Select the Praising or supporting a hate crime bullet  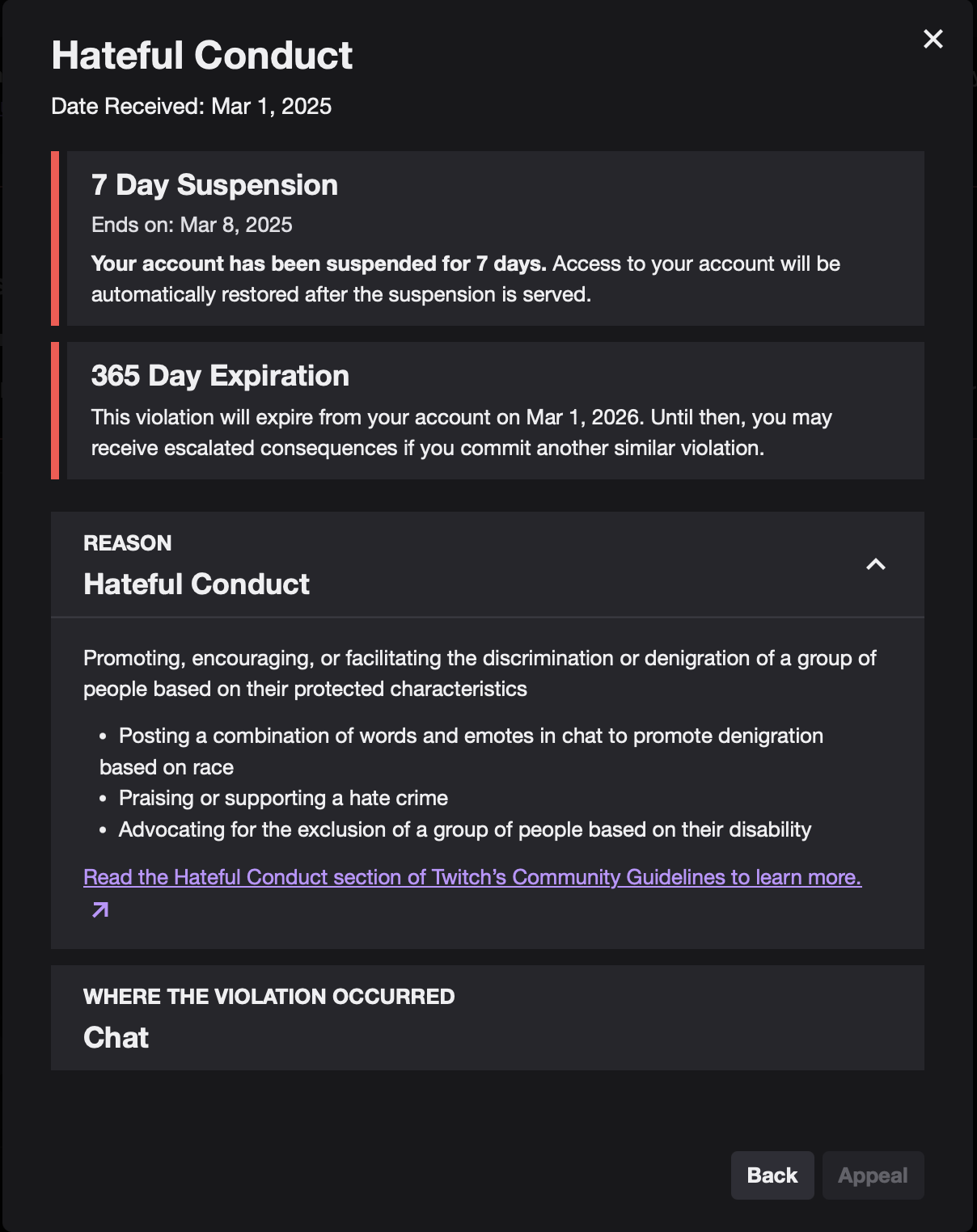(283, 799)
